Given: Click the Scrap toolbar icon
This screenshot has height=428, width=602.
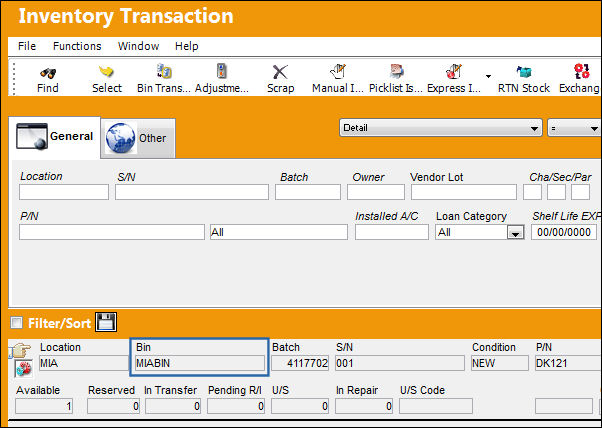Looking at the screenshot, I should [280, 72].
